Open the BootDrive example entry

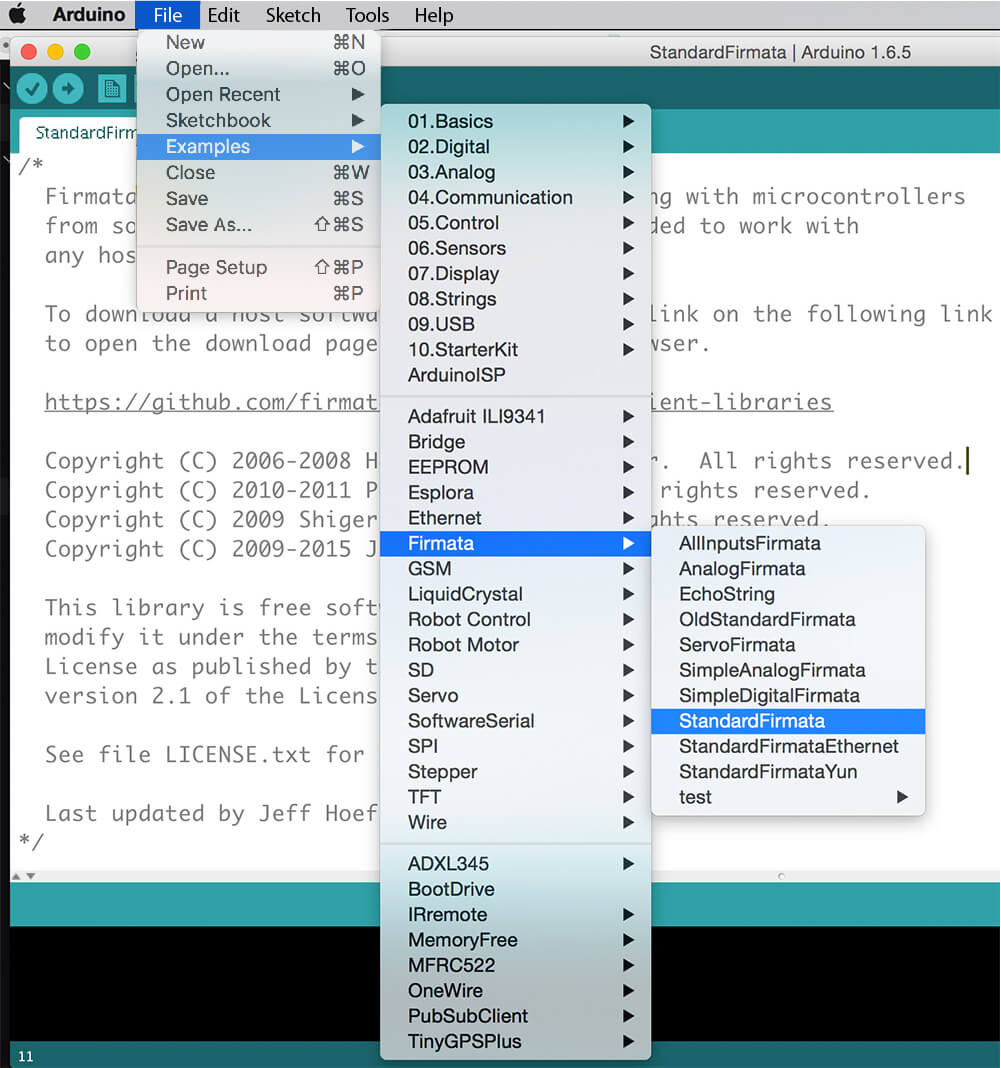pos(451,889)
